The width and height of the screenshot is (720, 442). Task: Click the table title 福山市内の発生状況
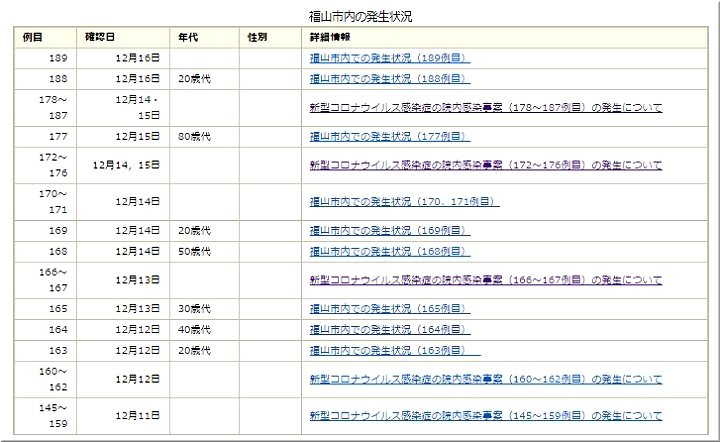pyautogui.click(x=360, y=15)
